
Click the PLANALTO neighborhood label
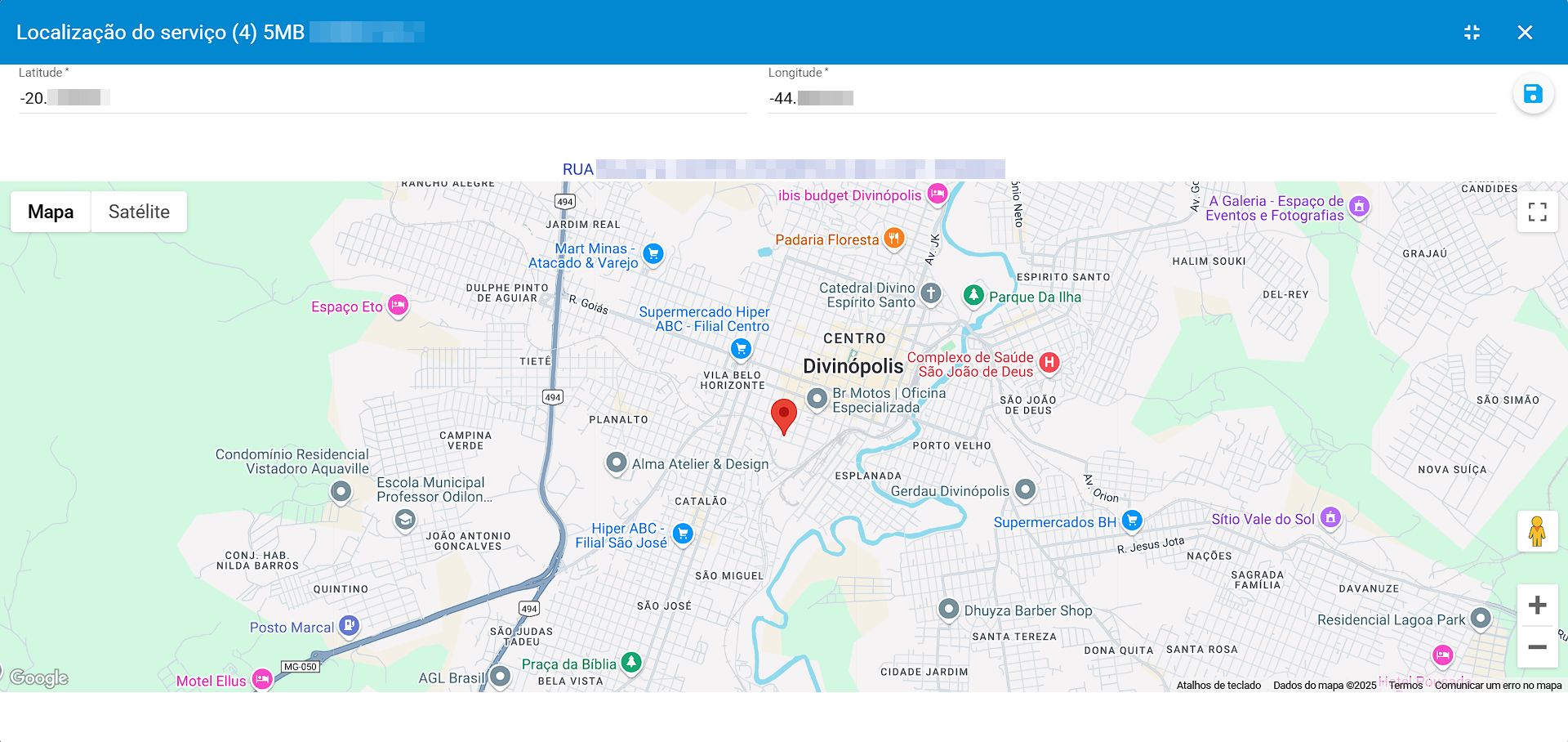tap(618, 420)
